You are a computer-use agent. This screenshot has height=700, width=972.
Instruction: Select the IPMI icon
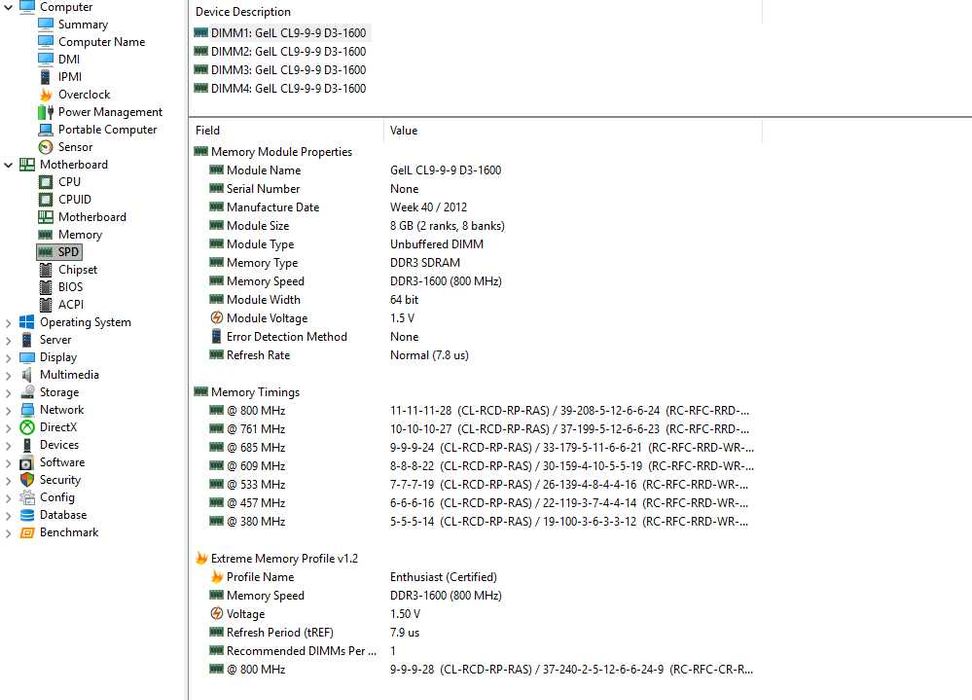pos(45,77)
